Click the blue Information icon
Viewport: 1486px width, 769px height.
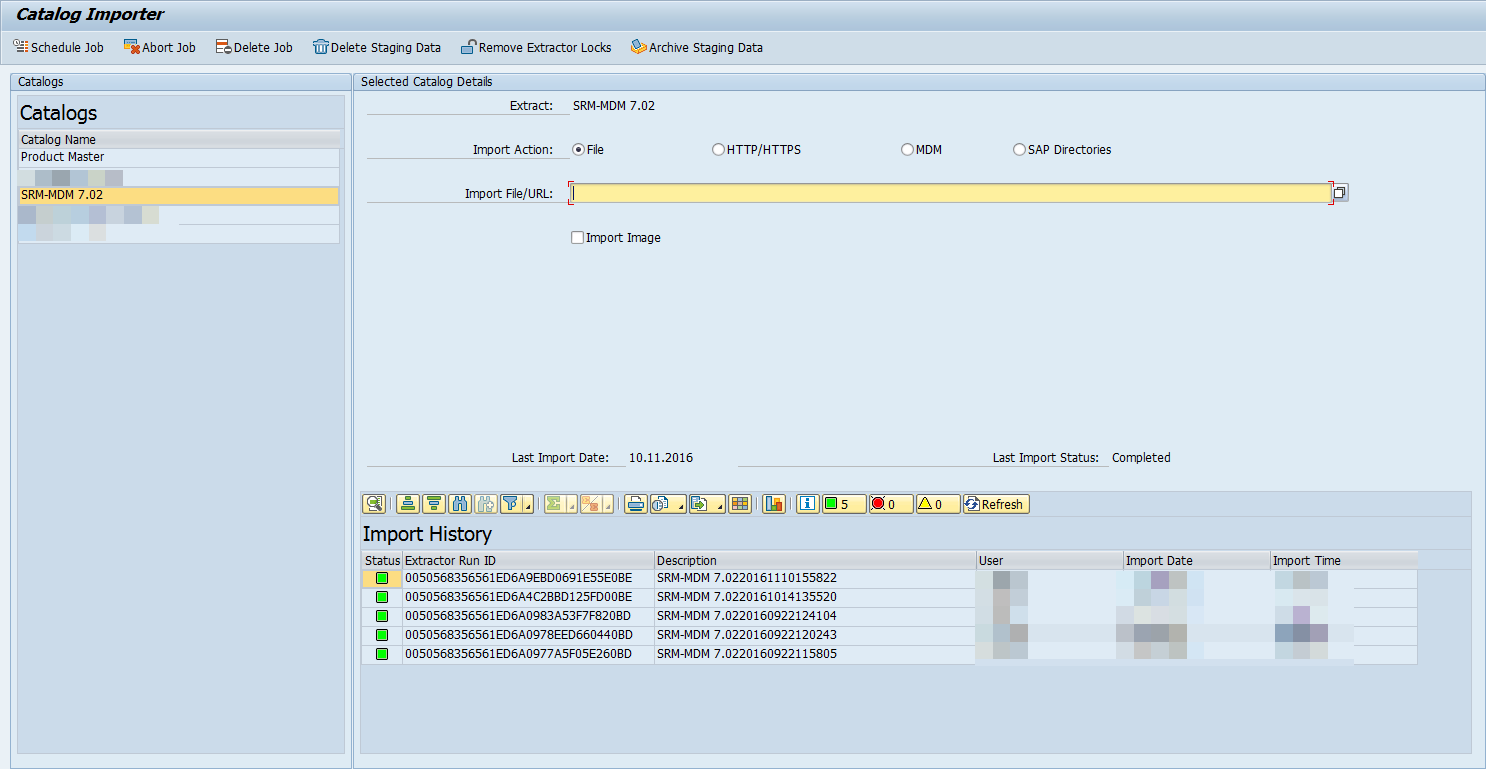[x=807, y=504]
